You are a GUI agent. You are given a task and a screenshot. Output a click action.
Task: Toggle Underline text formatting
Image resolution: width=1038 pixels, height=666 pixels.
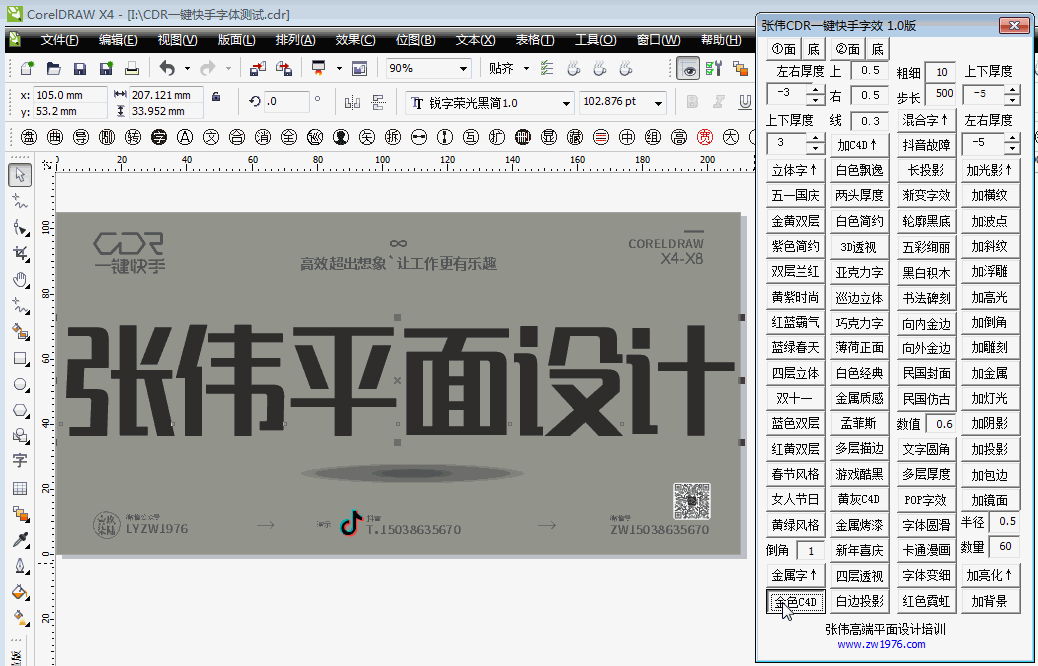click(745, 101)
